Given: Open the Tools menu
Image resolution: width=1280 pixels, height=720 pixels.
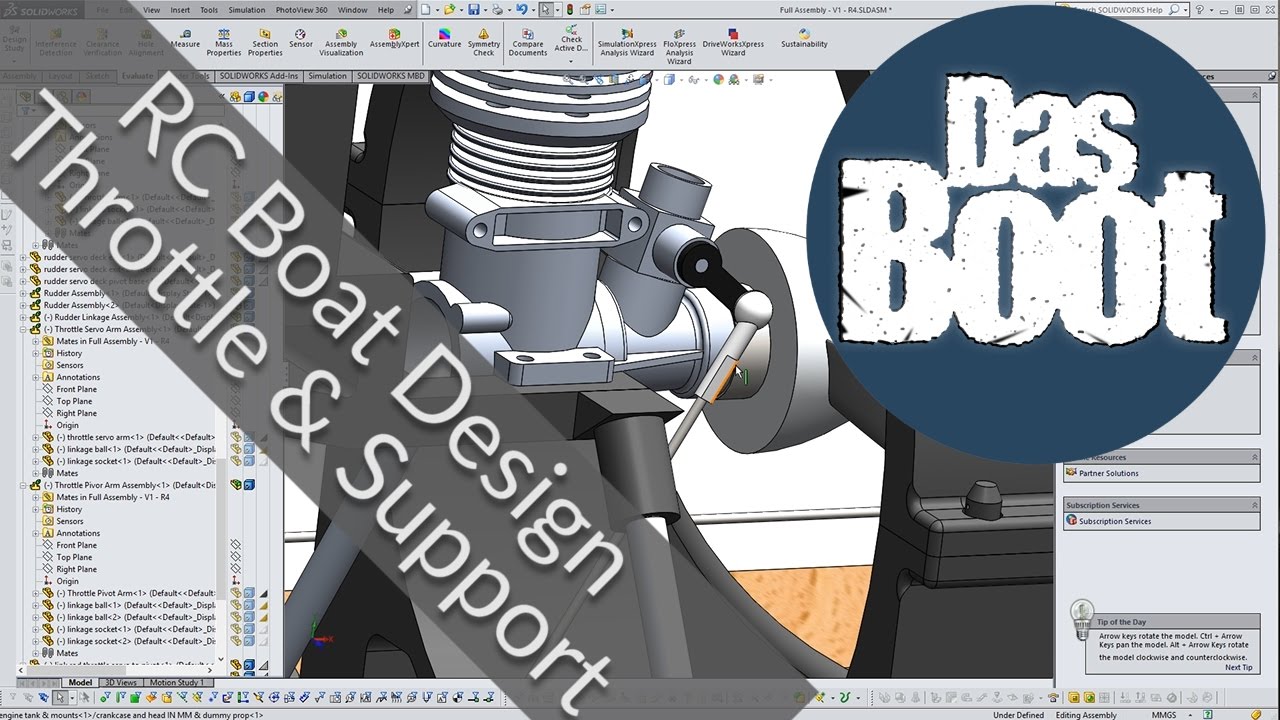Looking at the screenshot, I should 208,9.
